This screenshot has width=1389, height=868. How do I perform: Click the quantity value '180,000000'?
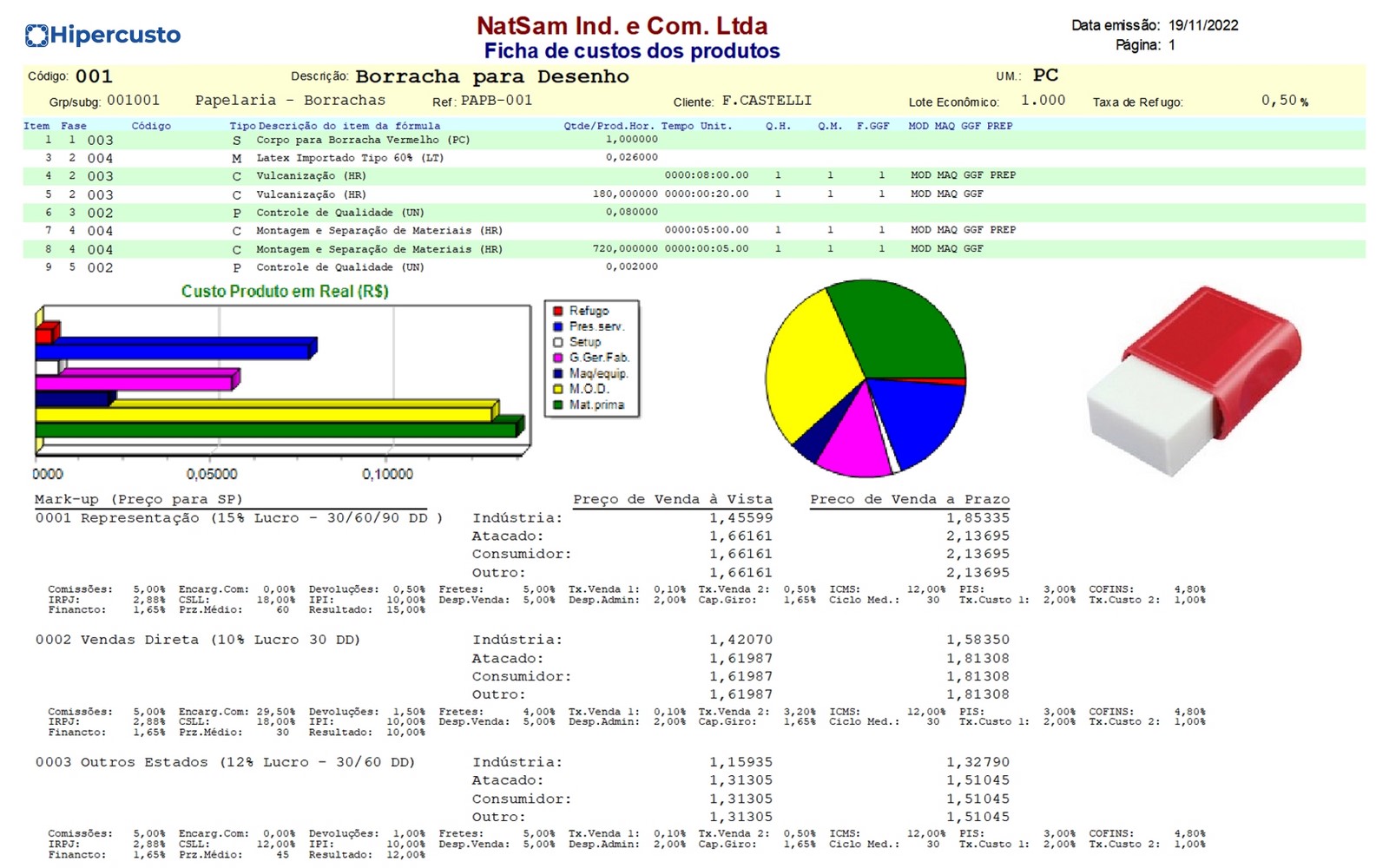625,194
